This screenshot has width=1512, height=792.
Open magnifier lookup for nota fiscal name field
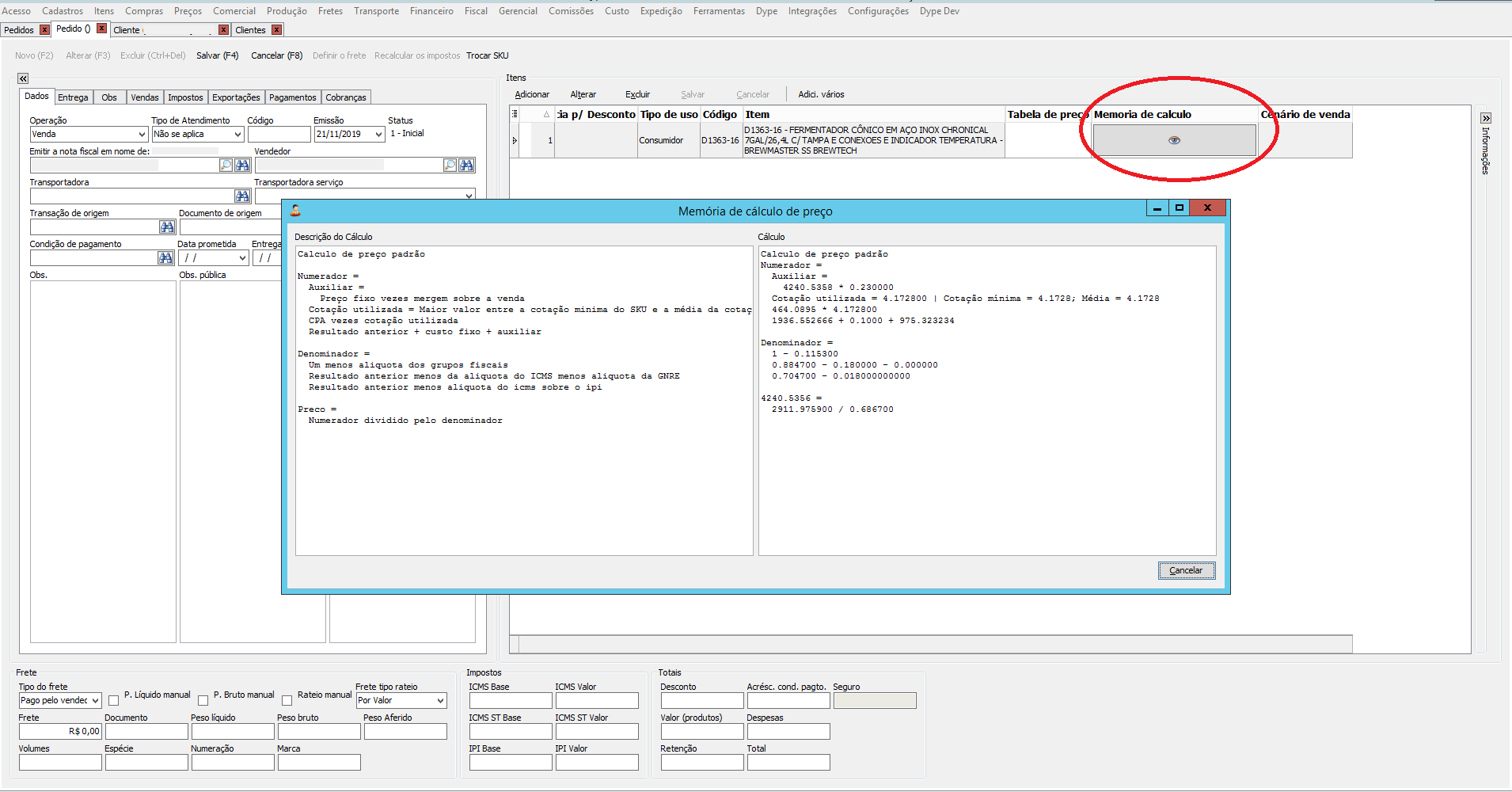click(x=226, y=165)
